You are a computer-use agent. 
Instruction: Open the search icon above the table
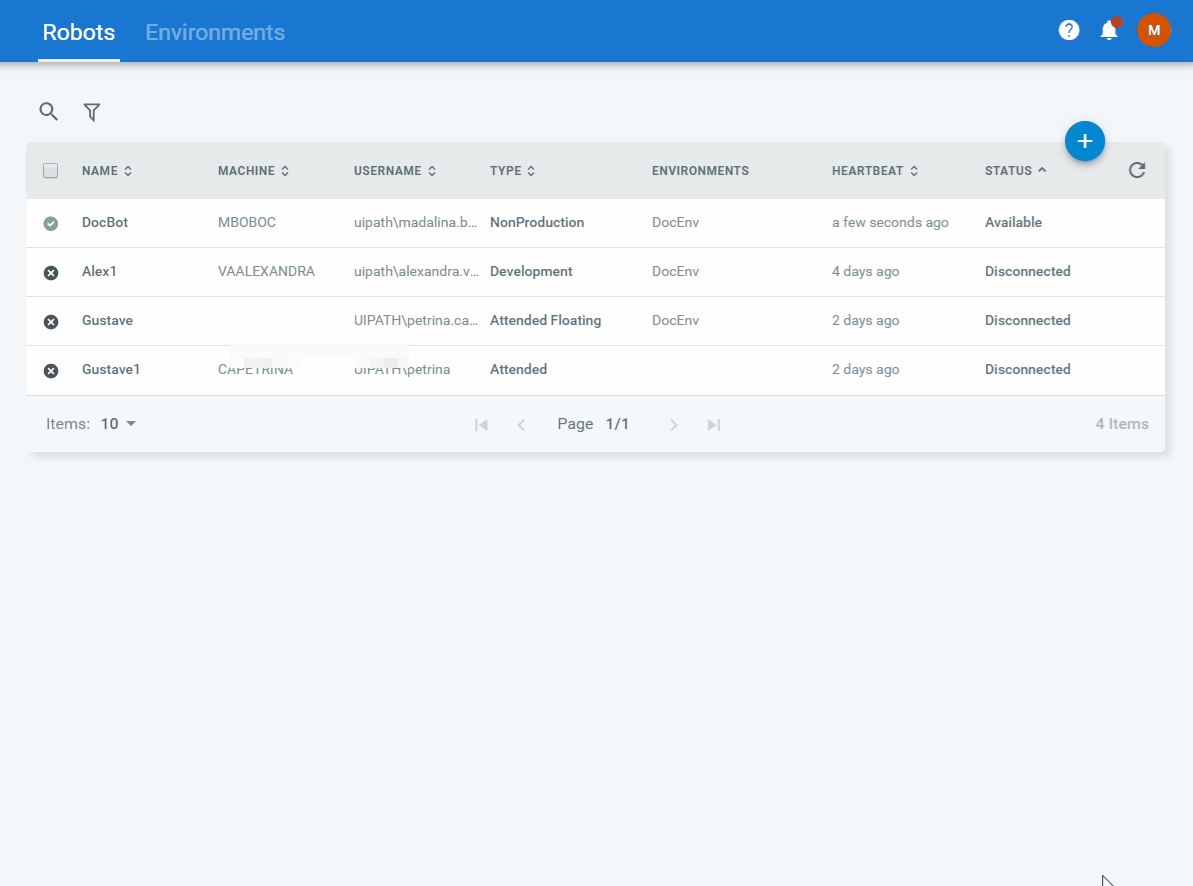pyautogui.click(x=49, y=112)
